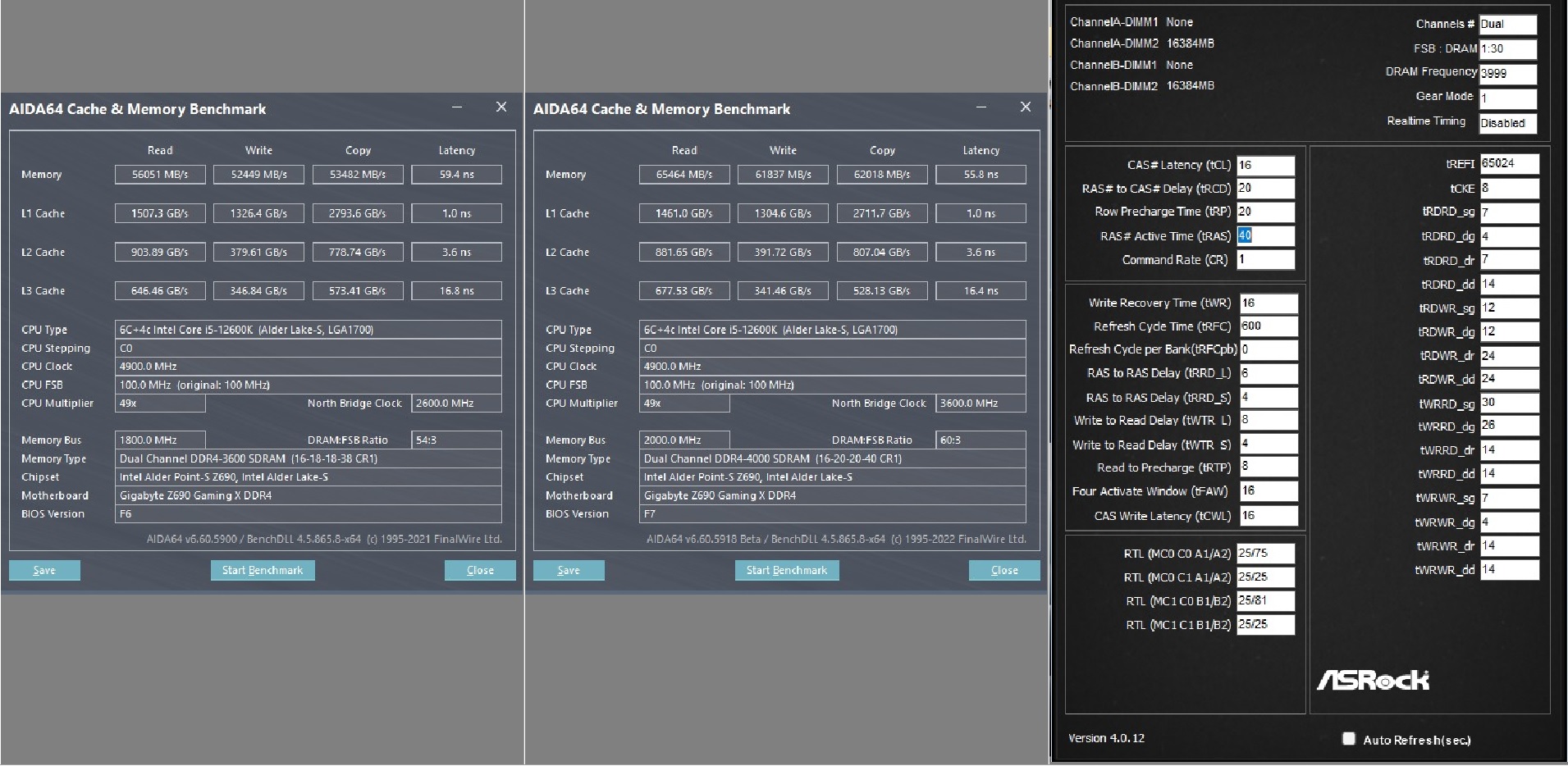Click the Write to Read Delay tWTR_S field
The image size is (1568, 766).
1269,444
